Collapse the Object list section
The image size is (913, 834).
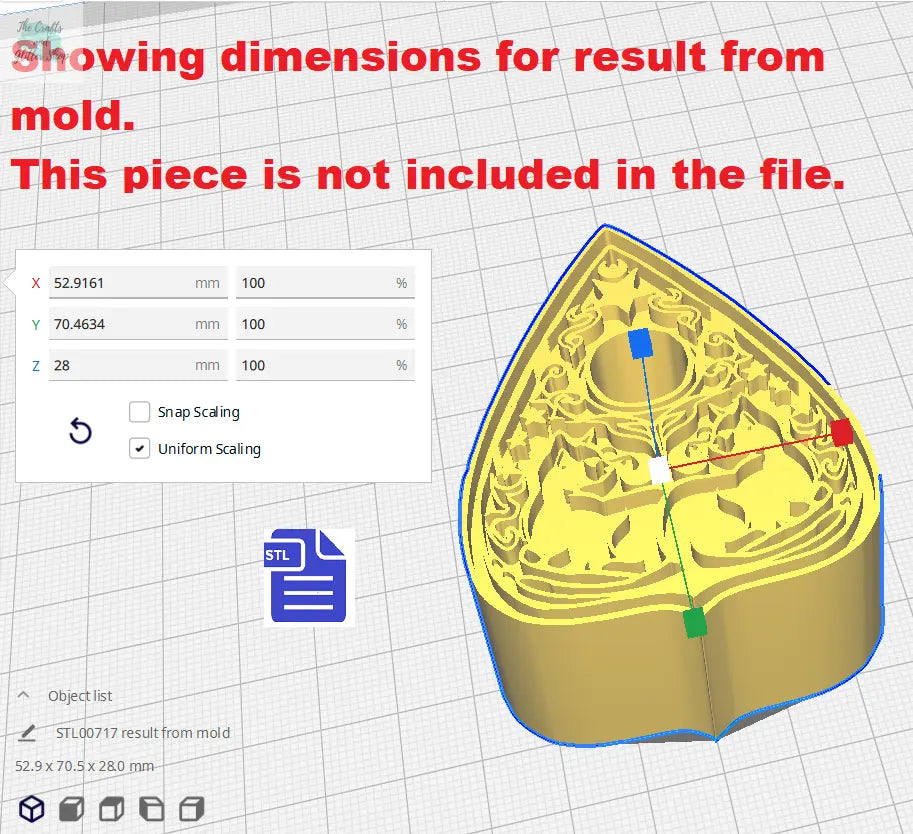(24, 696)
